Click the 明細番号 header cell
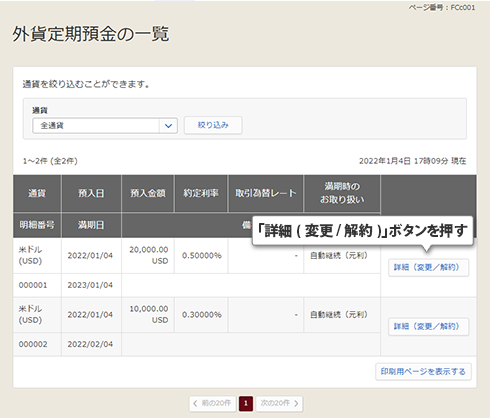Viewport: 490px width, 418px height. point(37,225)
